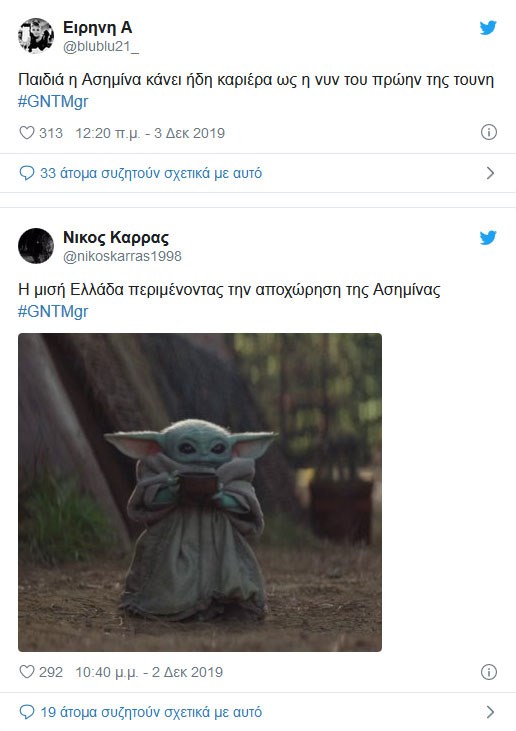Open the Baby Yoda tweet image
This screenshot has width=516, height=731.
pos(200,492)
